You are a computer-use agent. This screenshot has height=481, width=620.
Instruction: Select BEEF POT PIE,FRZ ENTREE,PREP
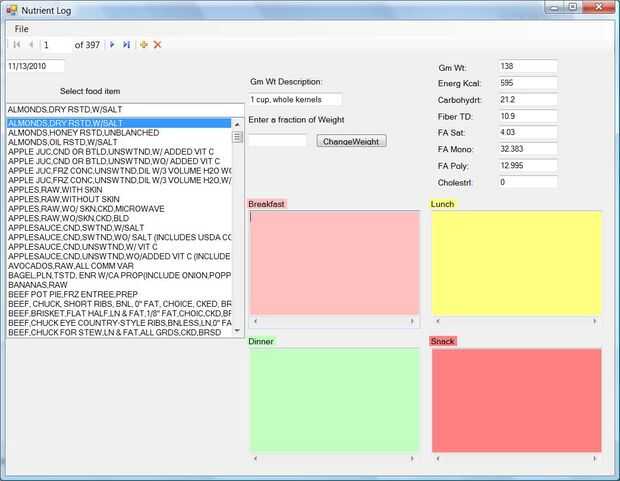coord(119,294)
